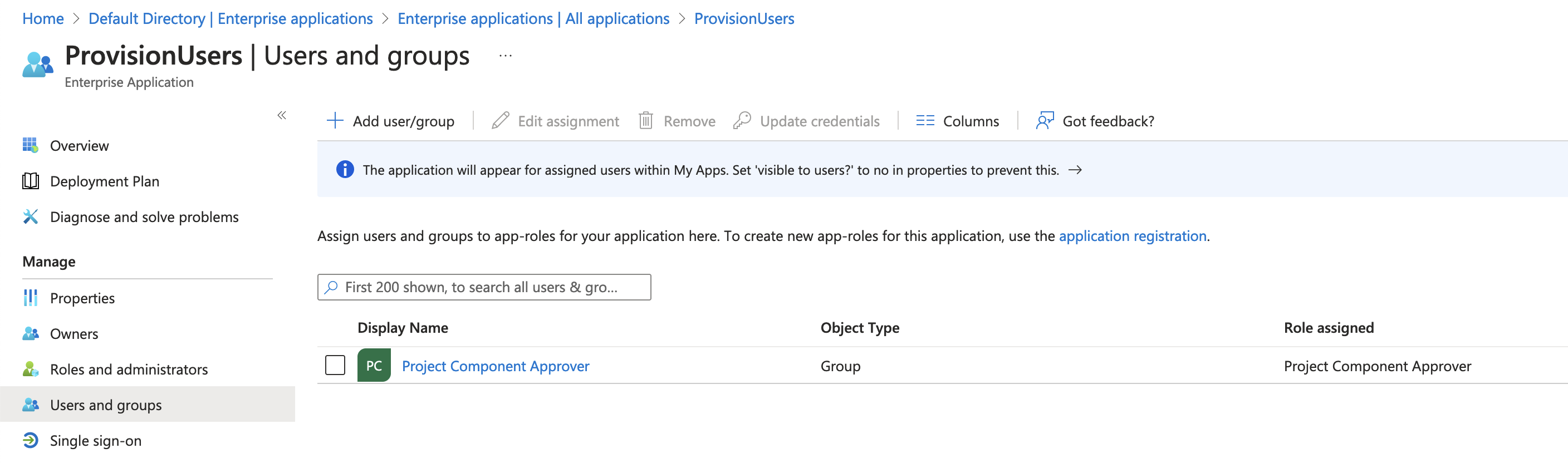This screenshot has height=463, width=1568.
Task: Click Project Component Approver role cell
Action: (x=1377, y=366)
